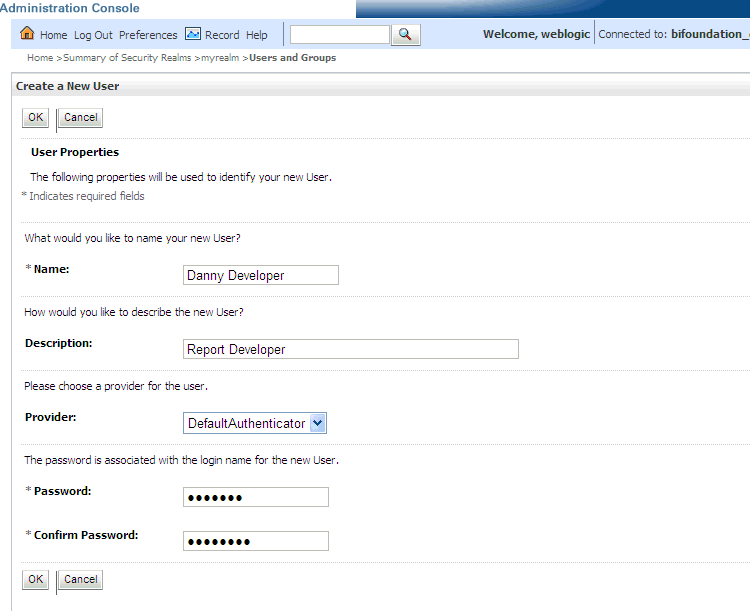Click Log Out in toolbar
Viewport: 750px width, 611px height.
93,35
